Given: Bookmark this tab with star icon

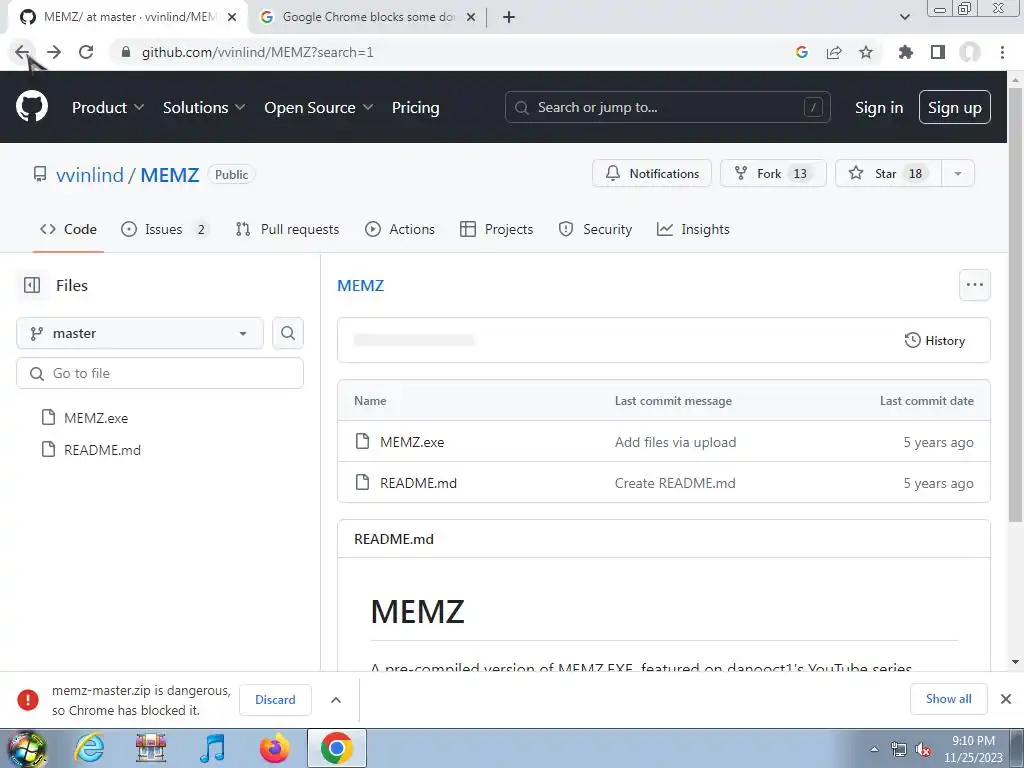Looking at the screenshot, I should pyautogui.click(x=866, y=52).
